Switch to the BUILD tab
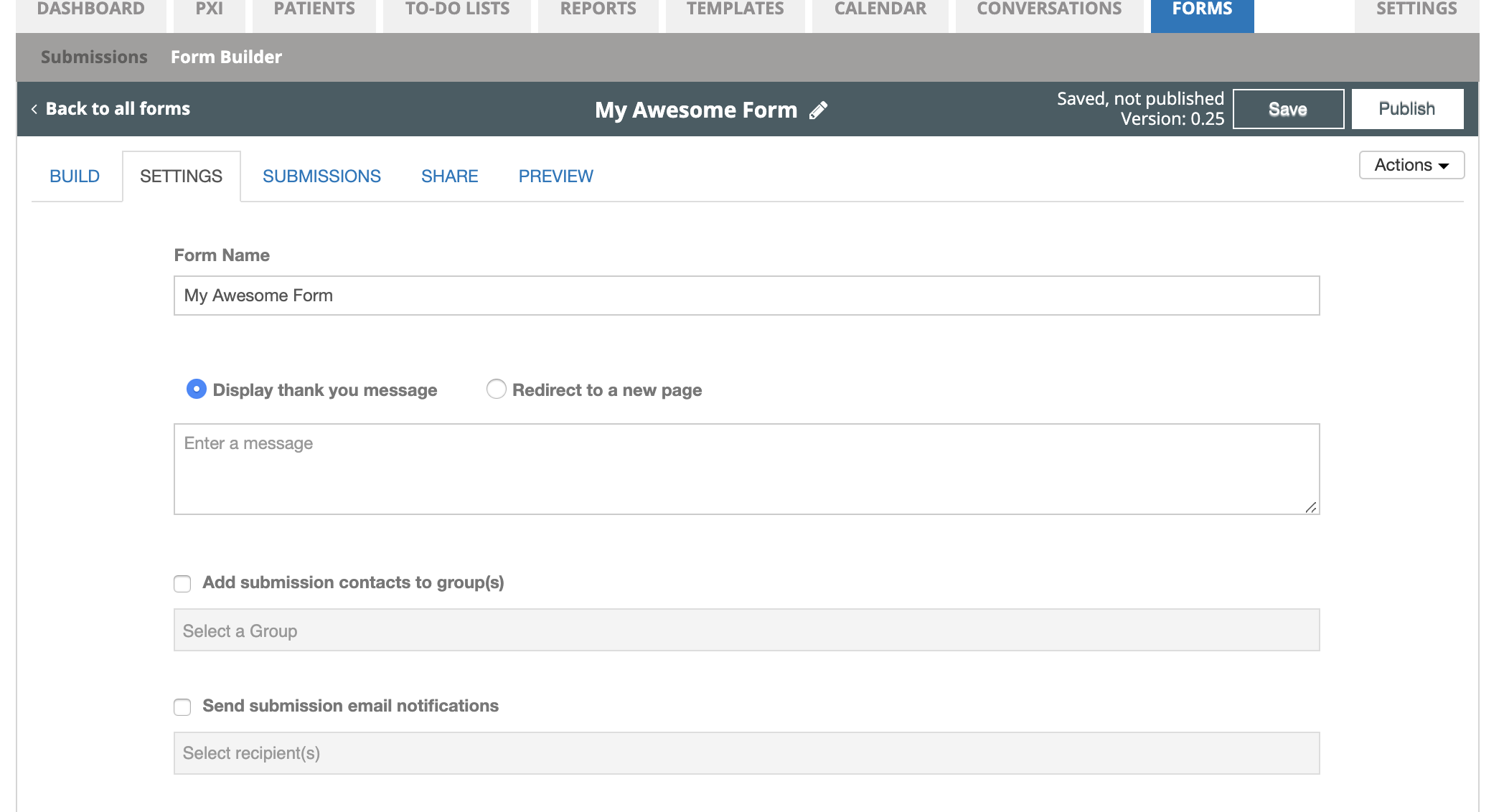Viewport: 1504px width, 812px height. [x=75, y=176]
